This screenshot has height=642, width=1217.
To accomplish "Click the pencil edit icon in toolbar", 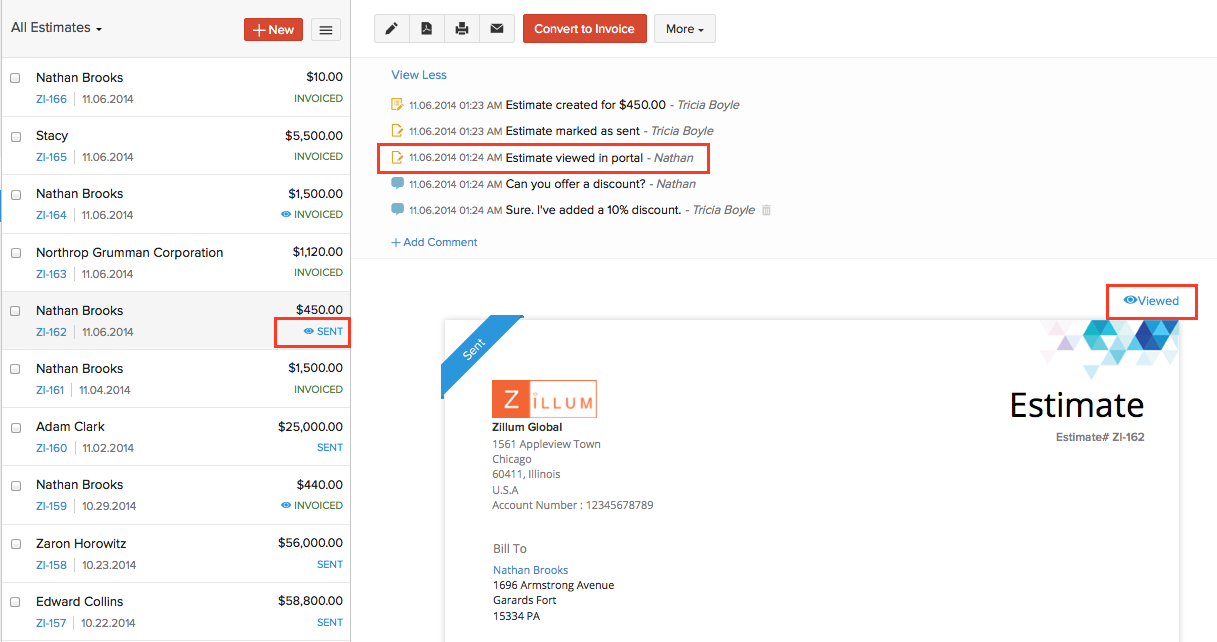I will click(391, 29).
